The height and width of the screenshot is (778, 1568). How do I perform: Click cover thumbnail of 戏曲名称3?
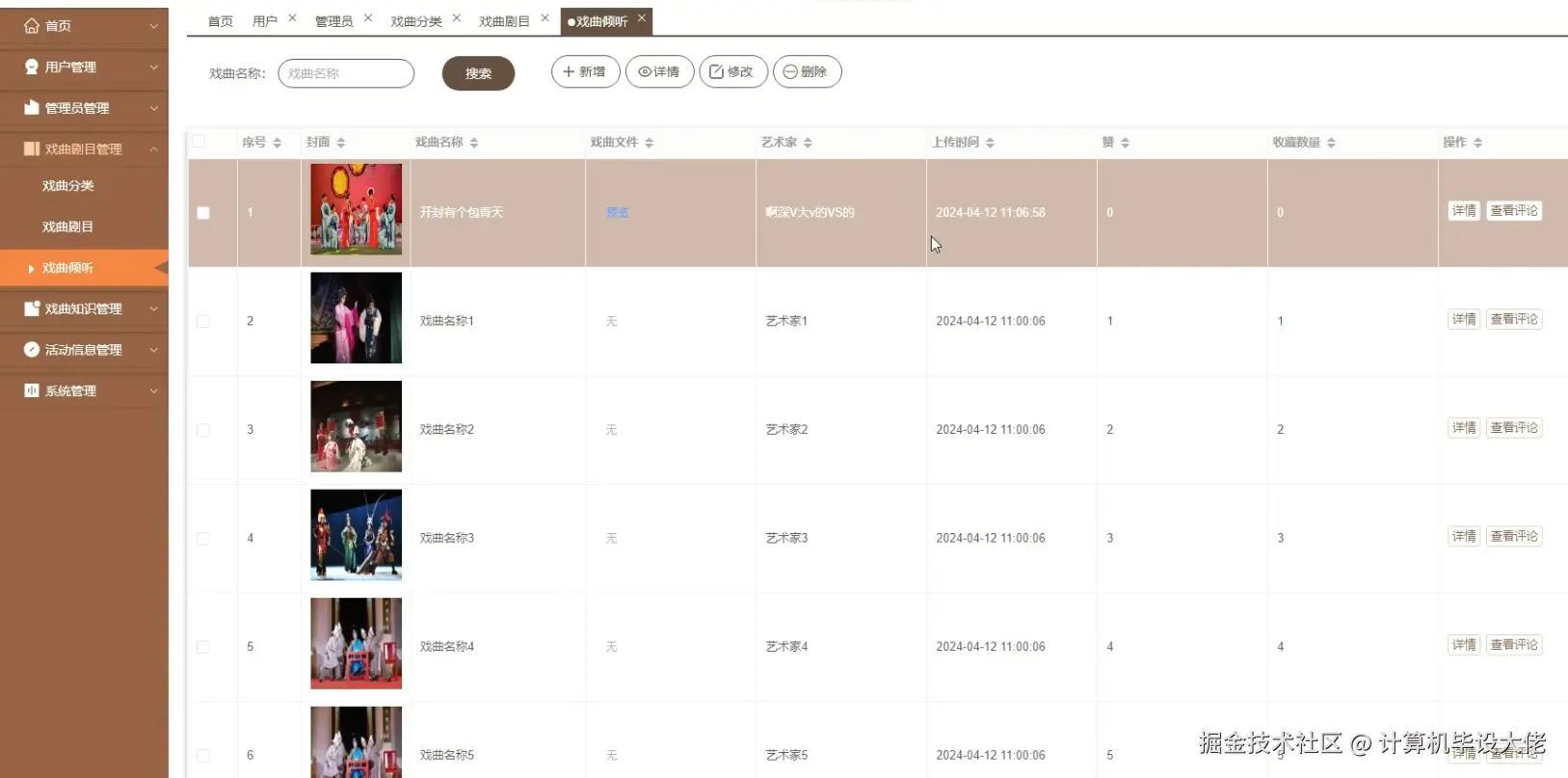tap(356, 535)
